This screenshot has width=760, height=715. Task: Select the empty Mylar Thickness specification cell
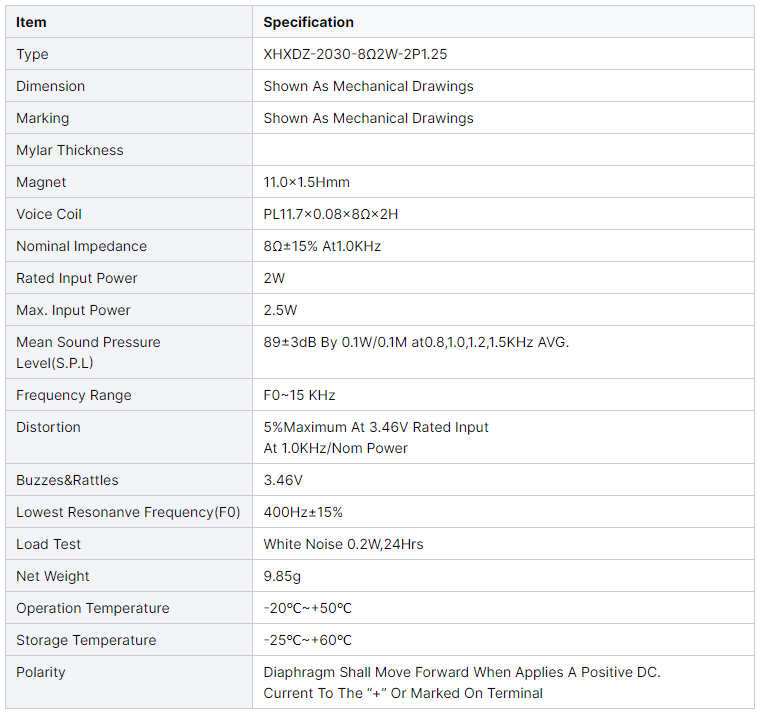pyautogui.click(x=503, y=150)
